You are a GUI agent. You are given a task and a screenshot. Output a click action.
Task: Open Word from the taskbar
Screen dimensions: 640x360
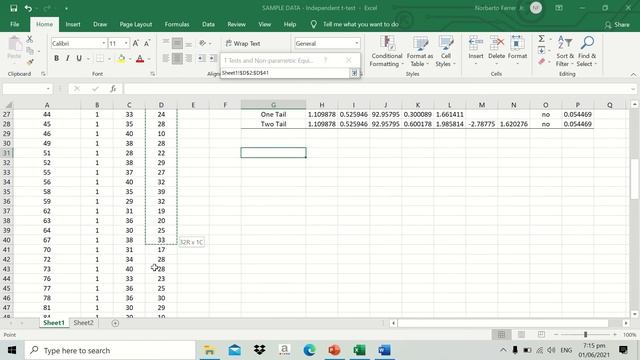click(x=384, y=350)
